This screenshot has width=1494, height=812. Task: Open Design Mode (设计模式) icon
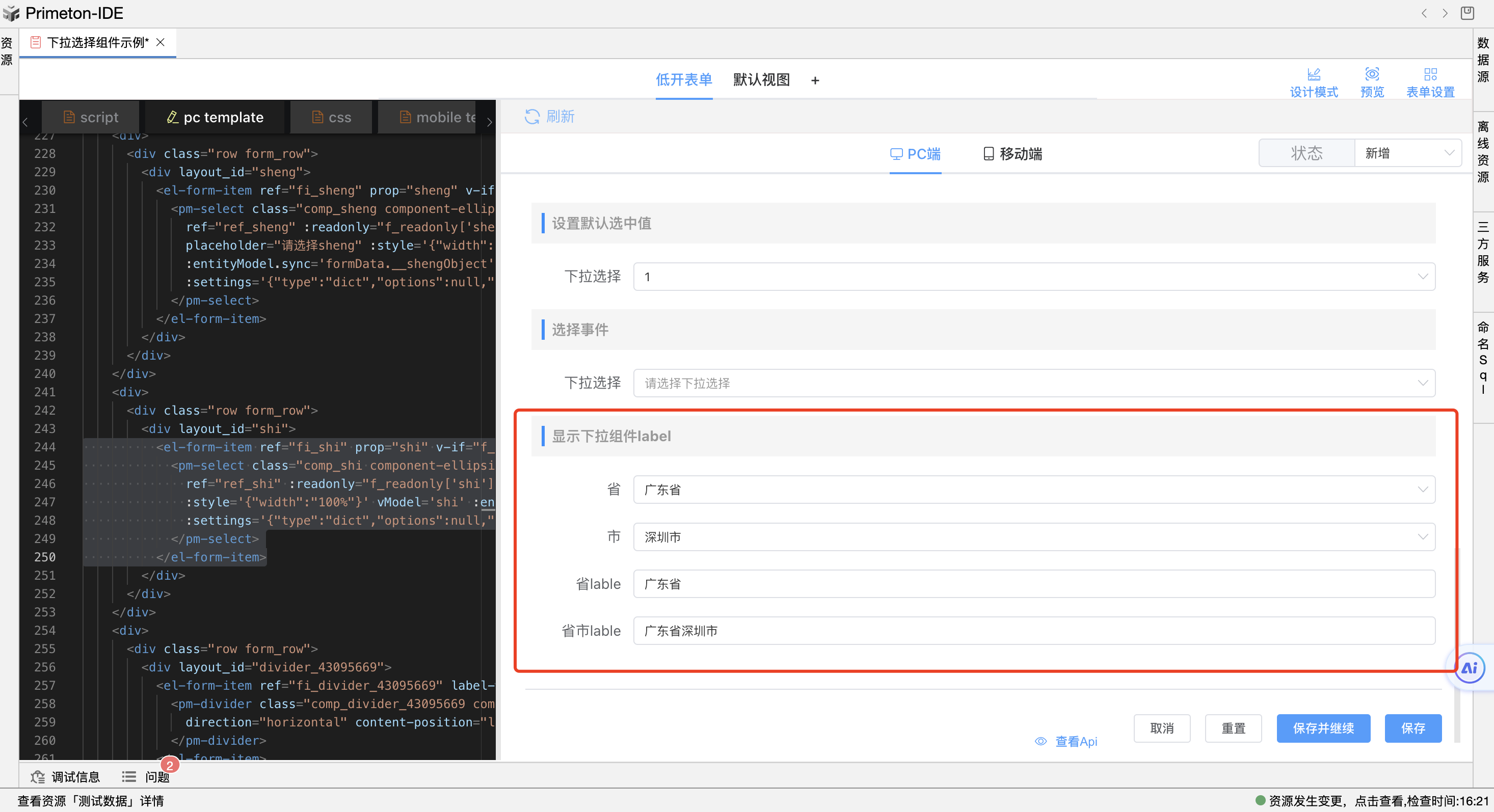point(1313,74)
